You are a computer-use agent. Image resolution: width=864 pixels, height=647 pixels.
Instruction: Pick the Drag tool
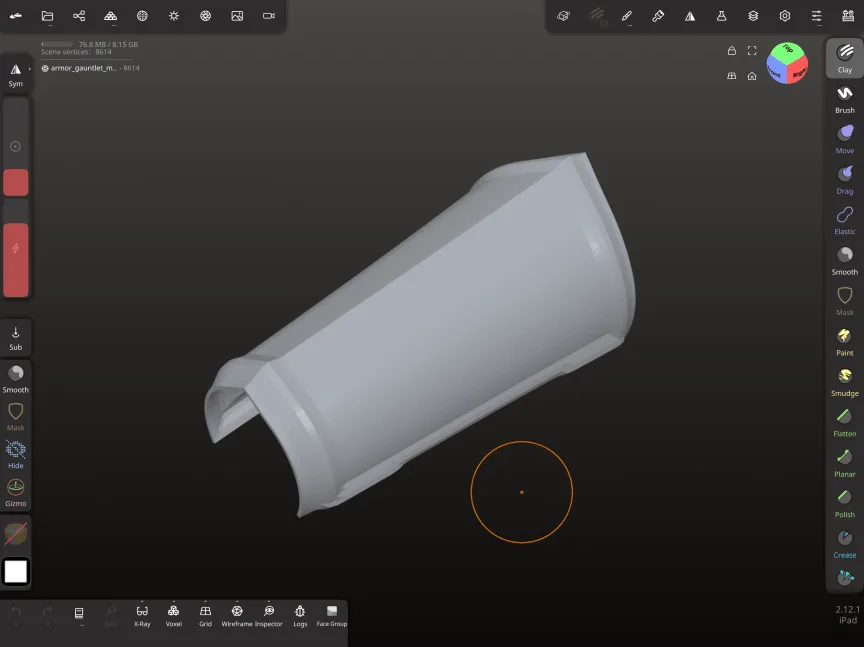click(x=844, y=180)
